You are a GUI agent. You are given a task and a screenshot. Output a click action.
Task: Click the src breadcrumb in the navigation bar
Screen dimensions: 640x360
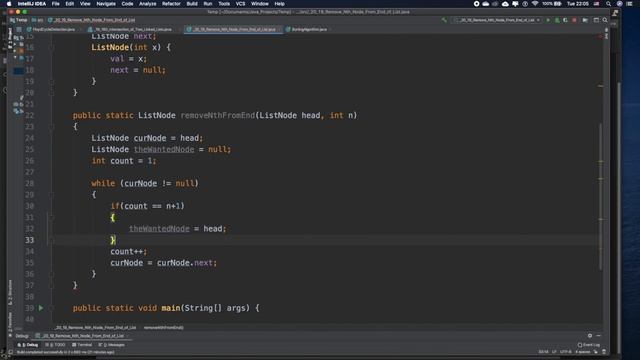[38, 20]
